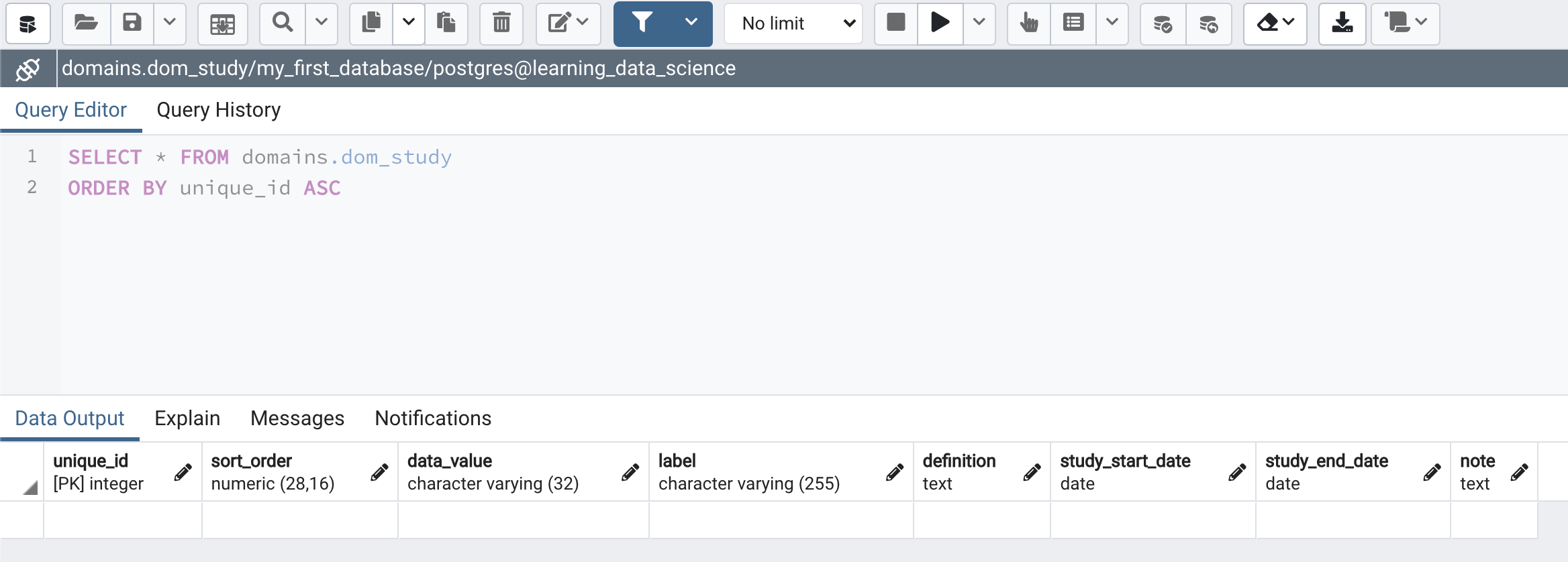Expand the execute options dropdown arrow
Screen dimensions: 1568x562
coord(979,23)
